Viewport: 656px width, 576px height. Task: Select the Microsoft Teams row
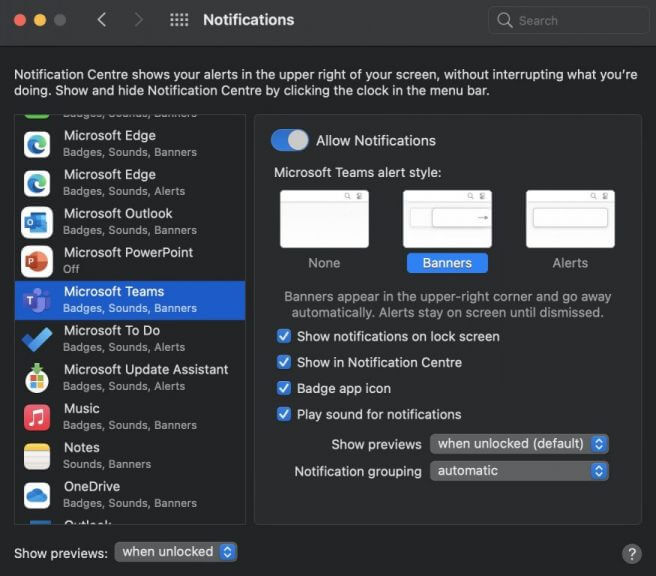click(x=130, y=300)
